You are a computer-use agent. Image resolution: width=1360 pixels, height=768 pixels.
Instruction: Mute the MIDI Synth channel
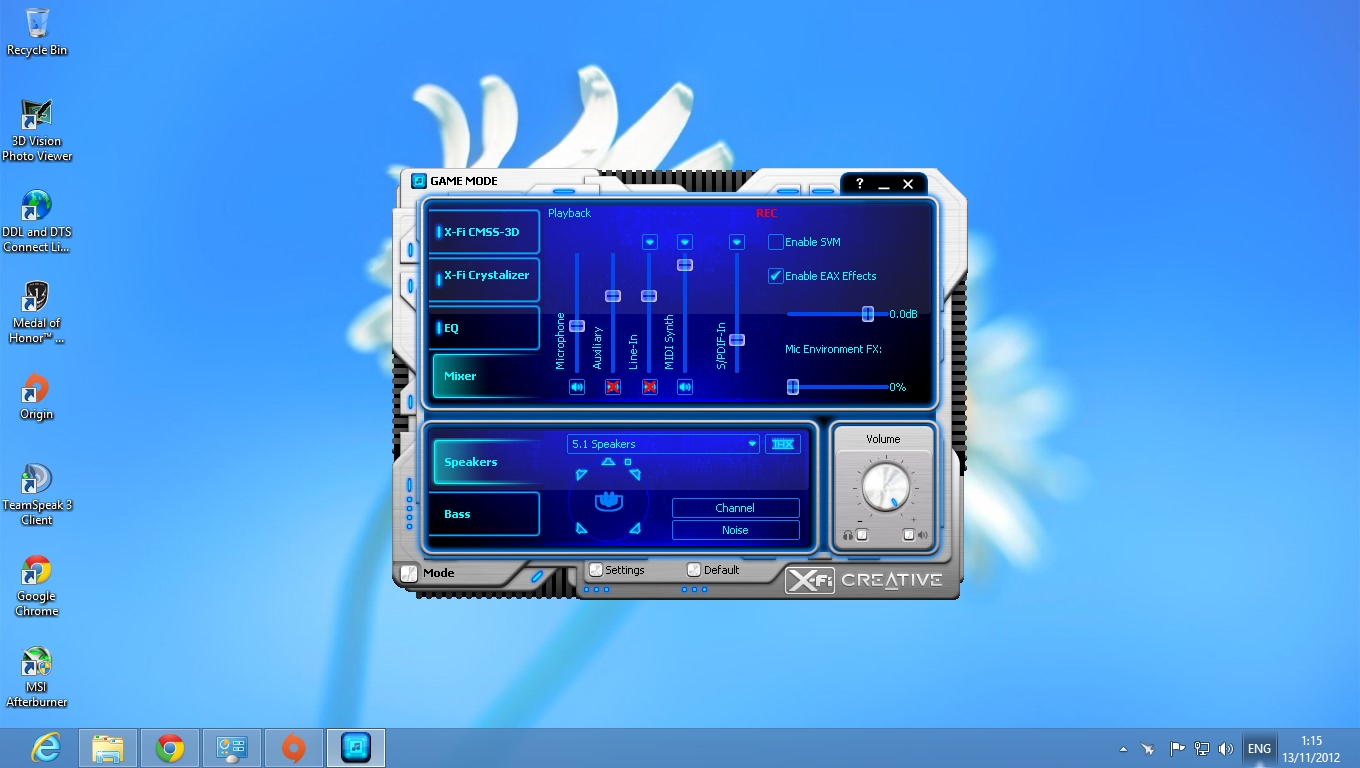[x=685, y=387]
